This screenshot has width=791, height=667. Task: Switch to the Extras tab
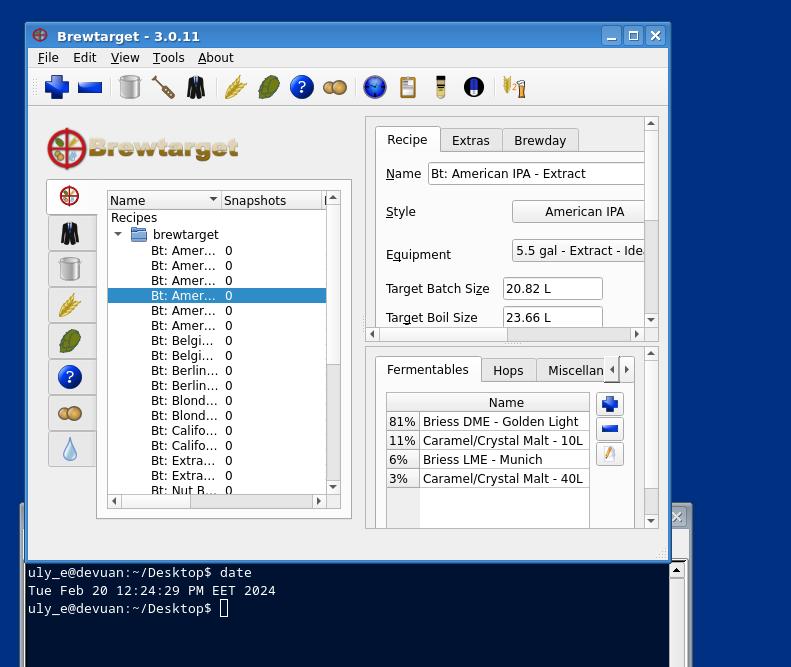pos(471,140)
